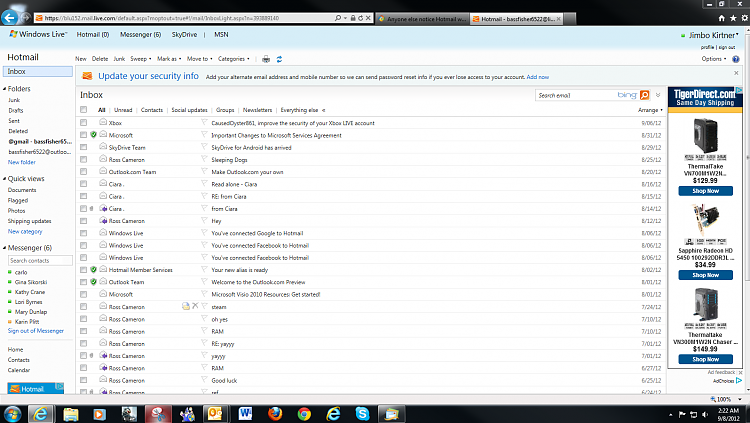This screenshot has width=750, height=423.
Task: Click the AdChoices icon below the ads
Action: [739, 381]
